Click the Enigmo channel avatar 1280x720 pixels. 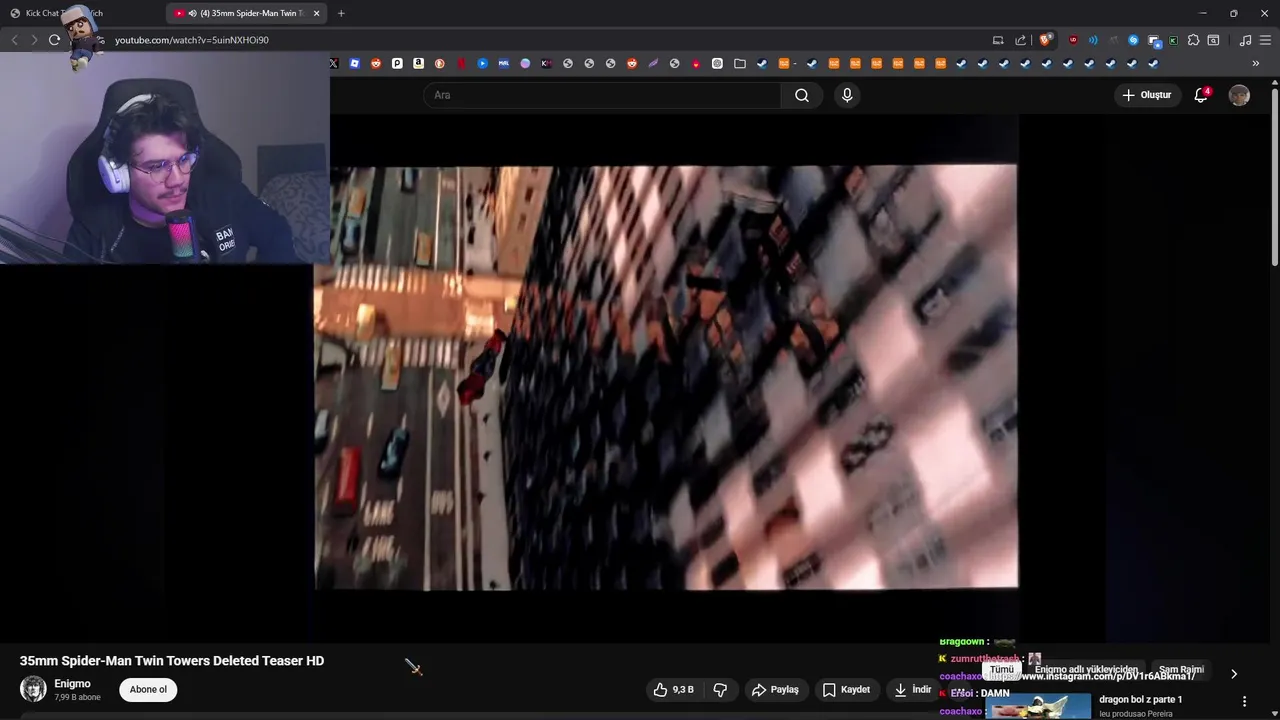click(x=33, y=689)
